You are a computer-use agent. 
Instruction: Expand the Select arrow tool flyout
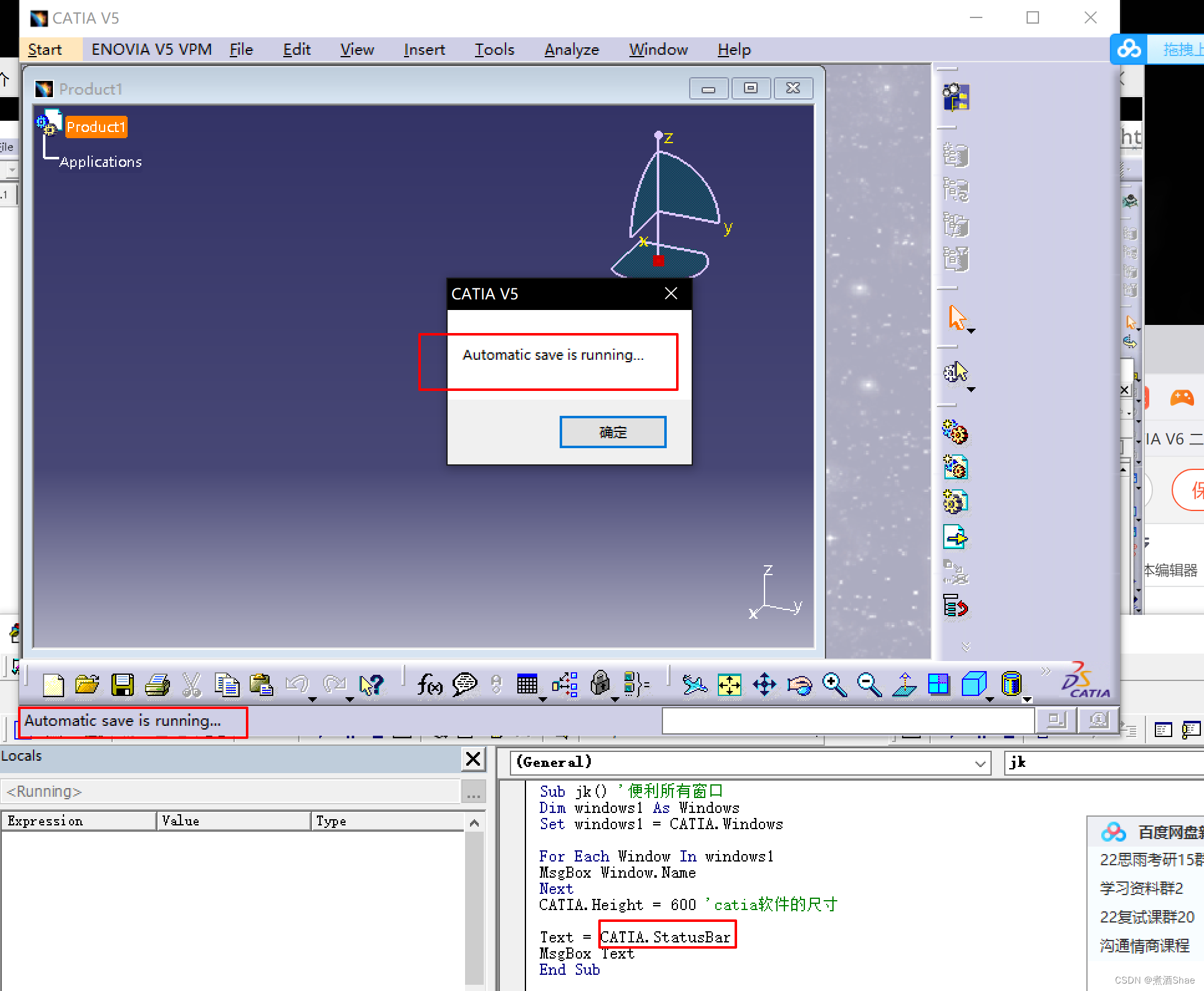(x=971, y=331)
